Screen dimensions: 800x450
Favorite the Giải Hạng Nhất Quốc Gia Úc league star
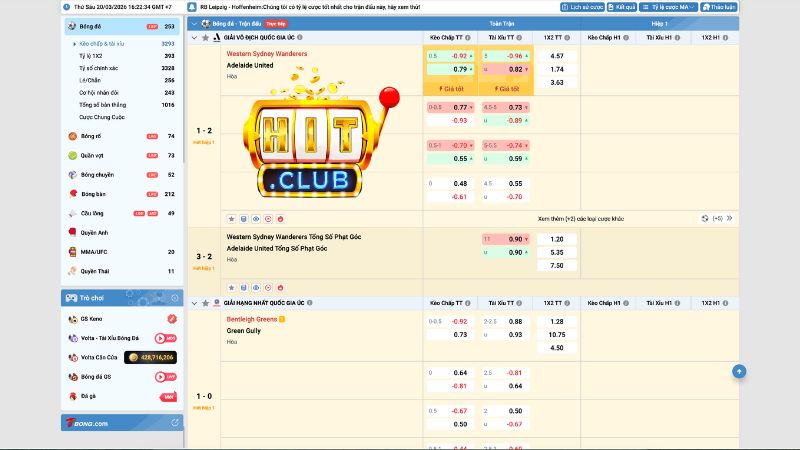(205, 303)
